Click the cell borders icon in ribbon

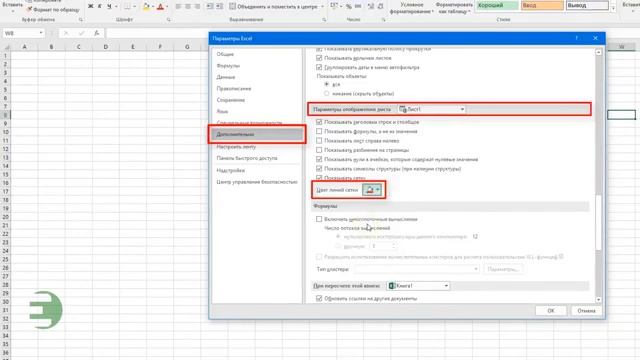click(x=127, y=7)
